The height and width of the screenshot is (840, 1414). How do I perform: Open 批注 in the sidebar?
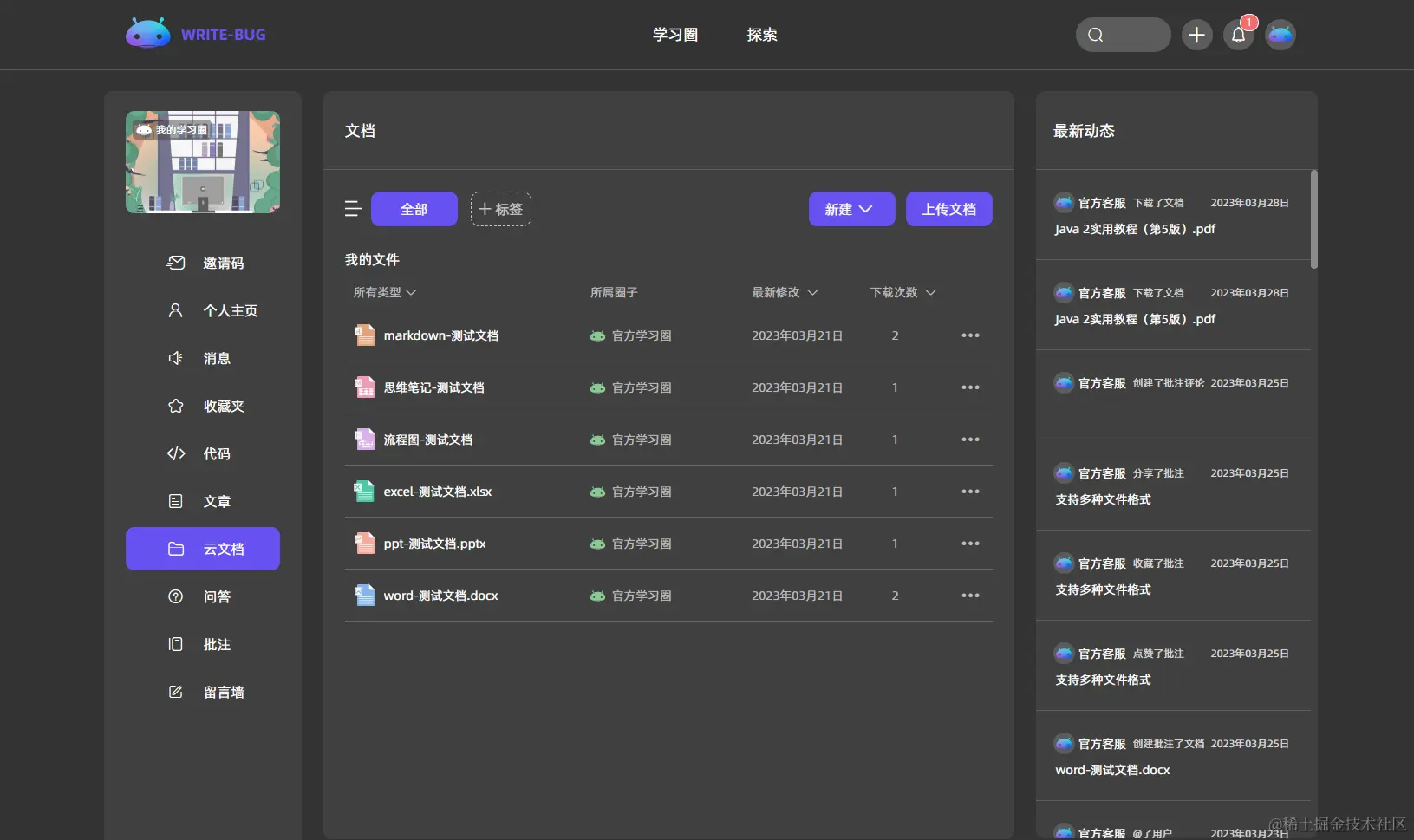pos(203,644)
